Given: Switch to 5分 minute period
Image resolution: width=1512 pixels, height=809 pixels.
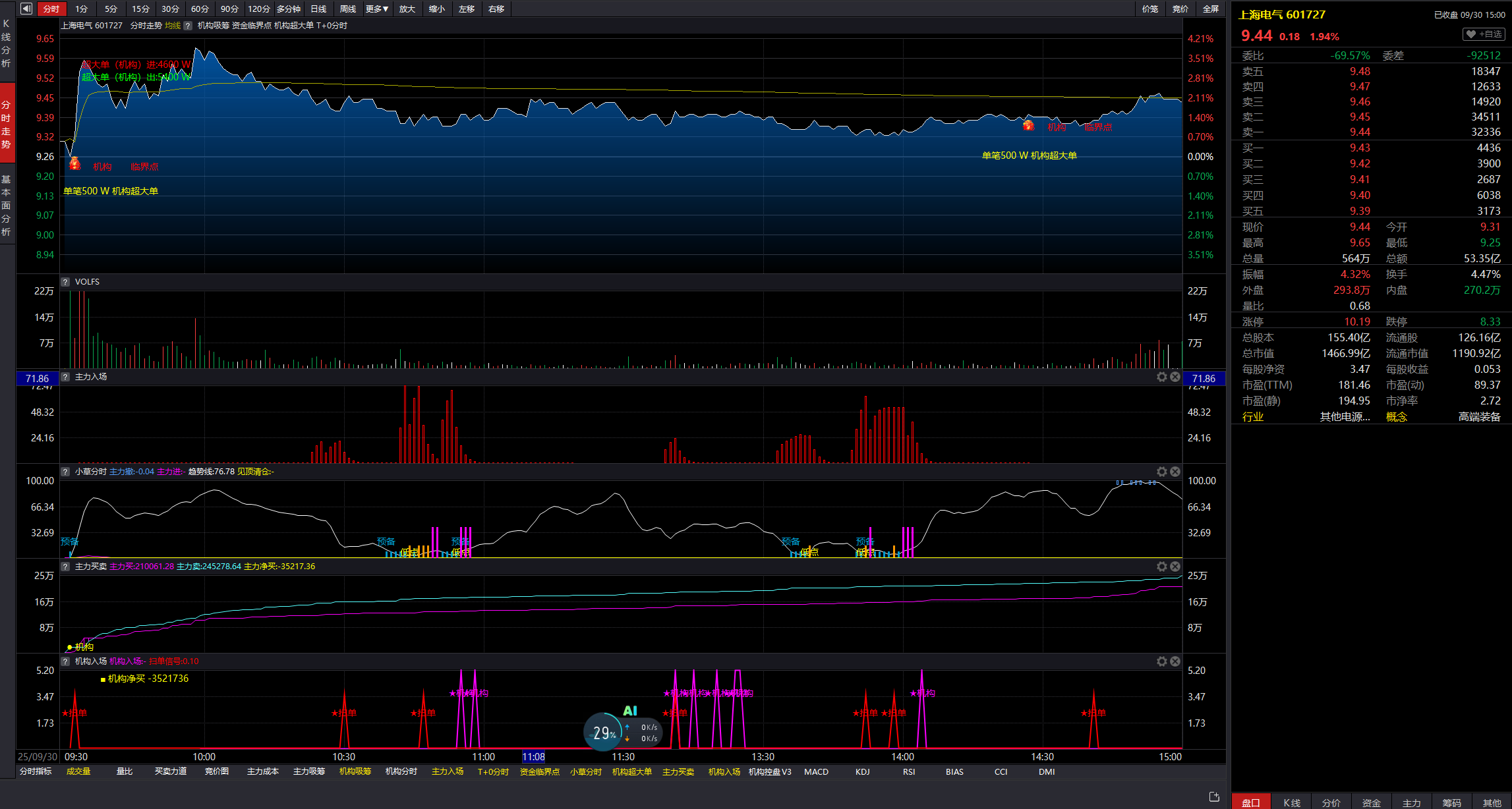Looking at the screenshot, I should pyautogui.click(x=111, y=9).
